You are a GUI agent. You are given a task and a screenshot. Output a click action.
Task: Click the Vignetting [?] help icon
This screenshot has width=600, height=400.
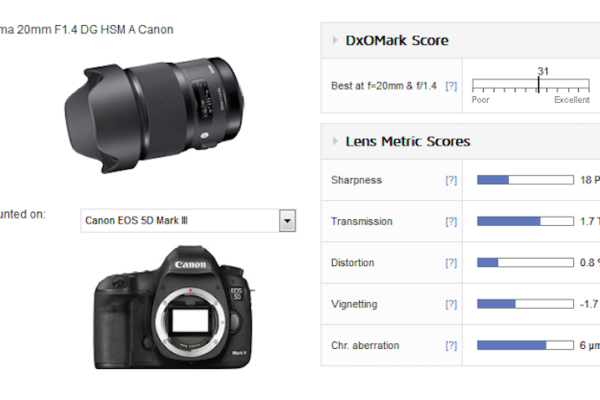point(451,304)
